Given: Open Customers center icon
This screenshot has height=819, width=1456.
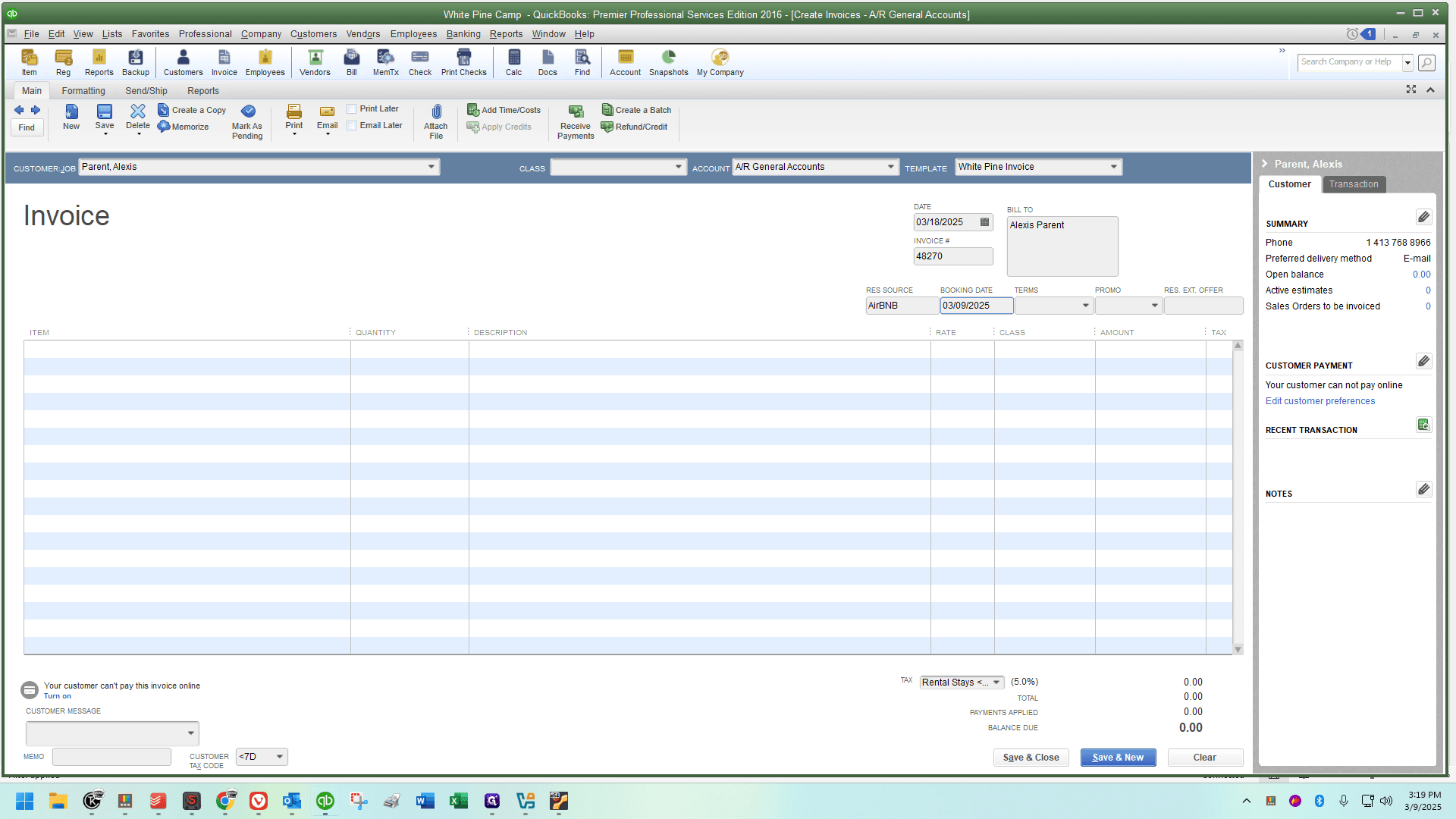Looking at the screenshot, I should point(183,61).
